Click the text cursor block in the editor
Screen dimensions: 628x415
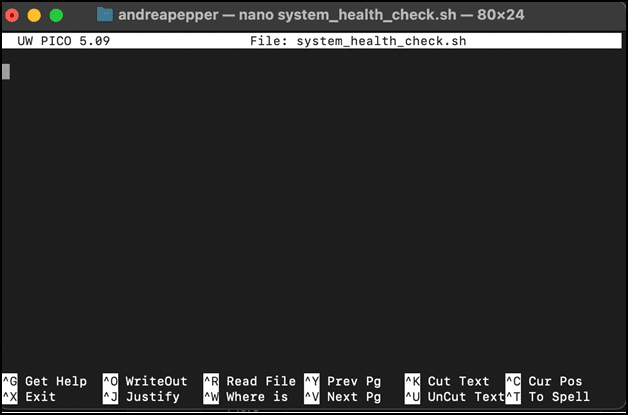point(6,72)
